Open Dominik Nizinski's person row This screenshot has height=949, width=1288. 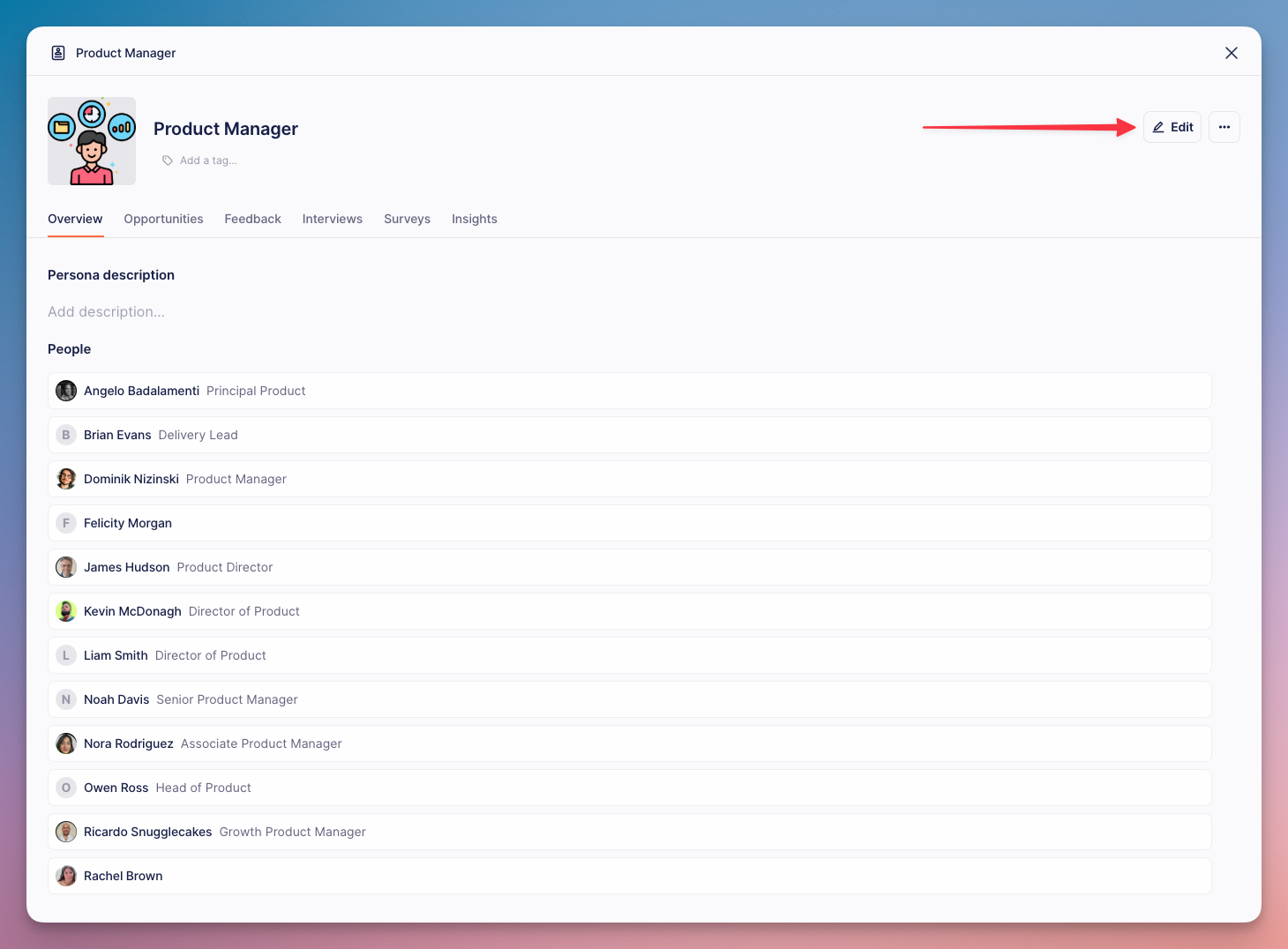(x=629, y=479)
